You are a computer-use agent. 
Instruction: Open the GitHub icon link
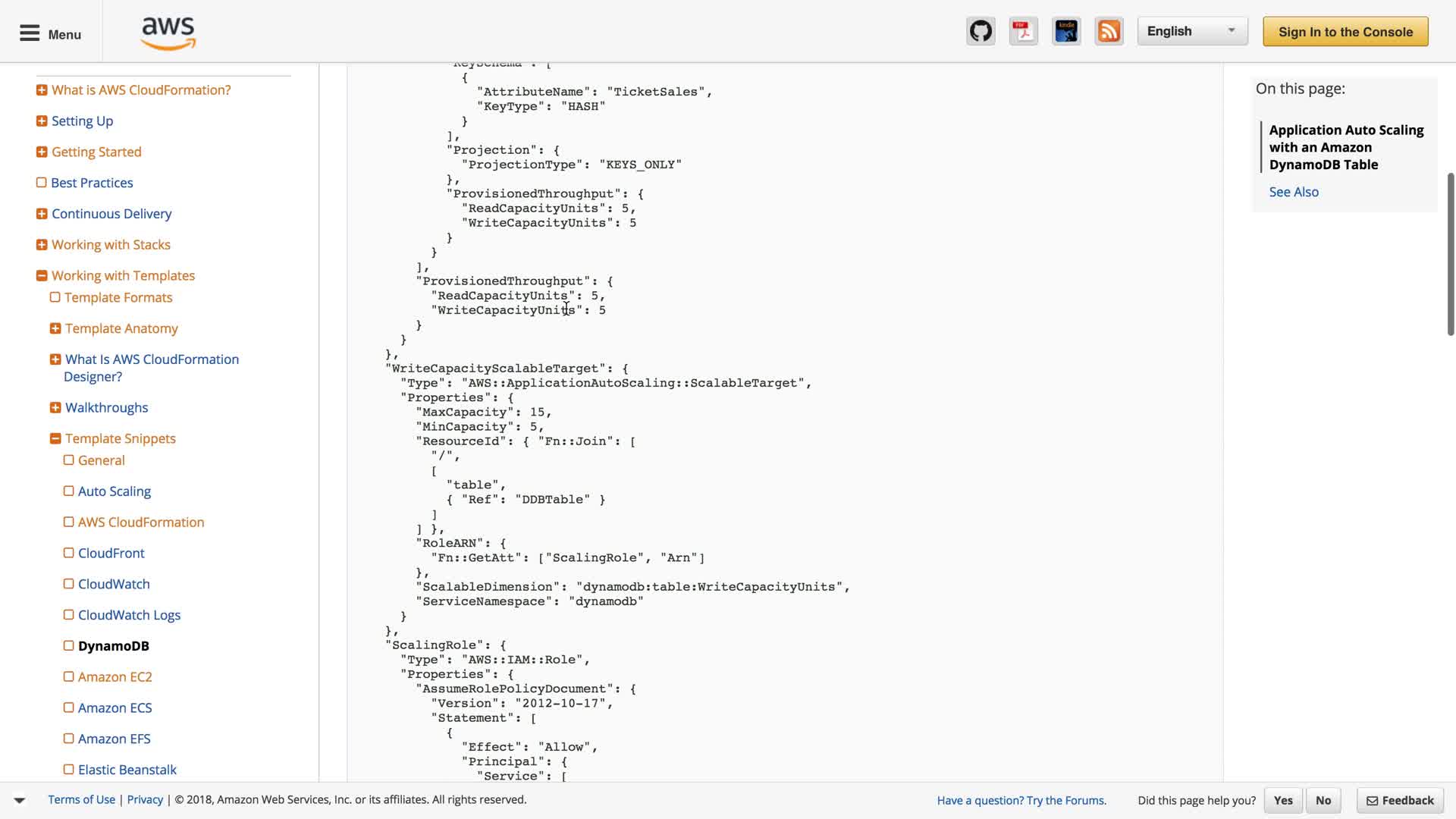[981, 32]
